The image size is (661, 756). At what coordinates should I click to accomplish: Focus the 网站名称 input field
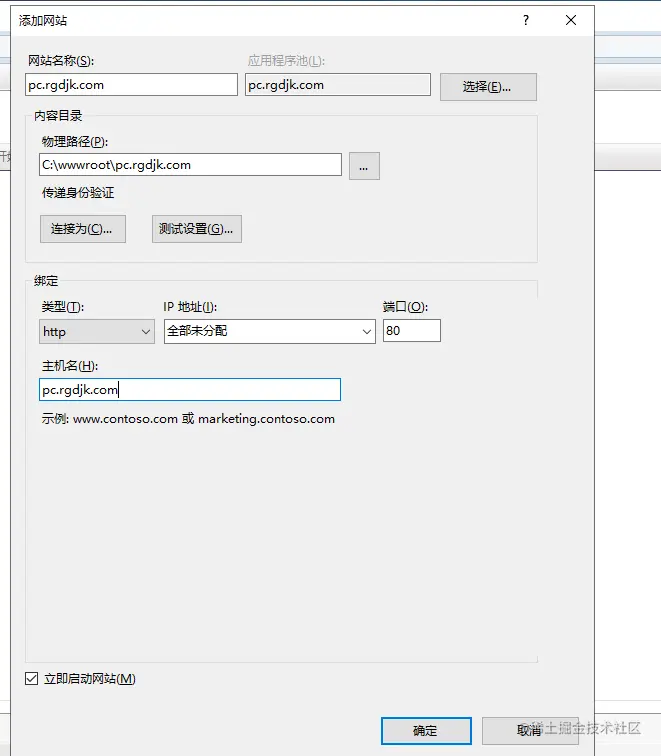click(131, 85)
